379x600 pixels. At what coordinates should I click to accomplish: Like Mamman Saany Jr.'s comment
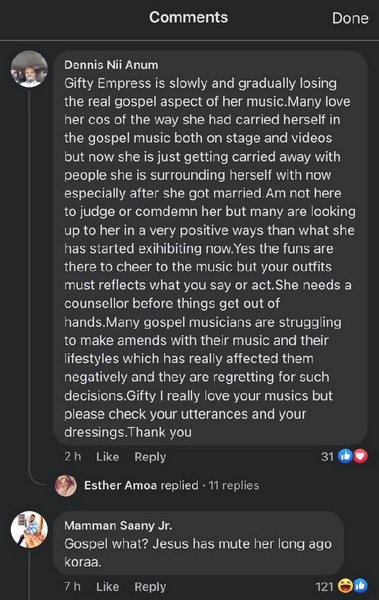tap(108, 587)
